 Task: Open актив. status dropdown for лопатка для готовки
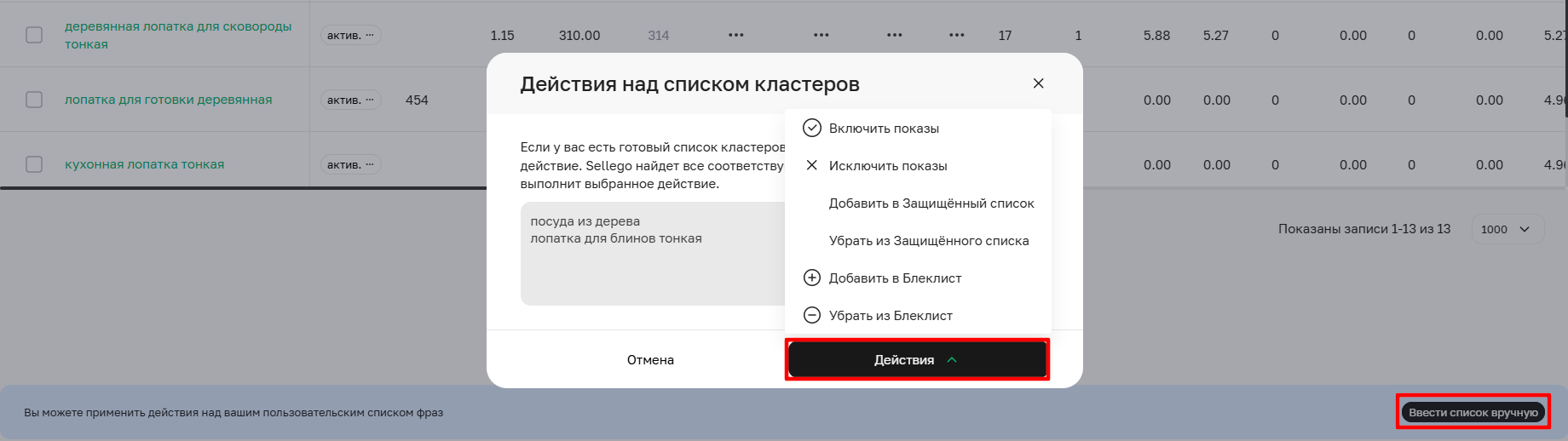click(x=350, y=100)
